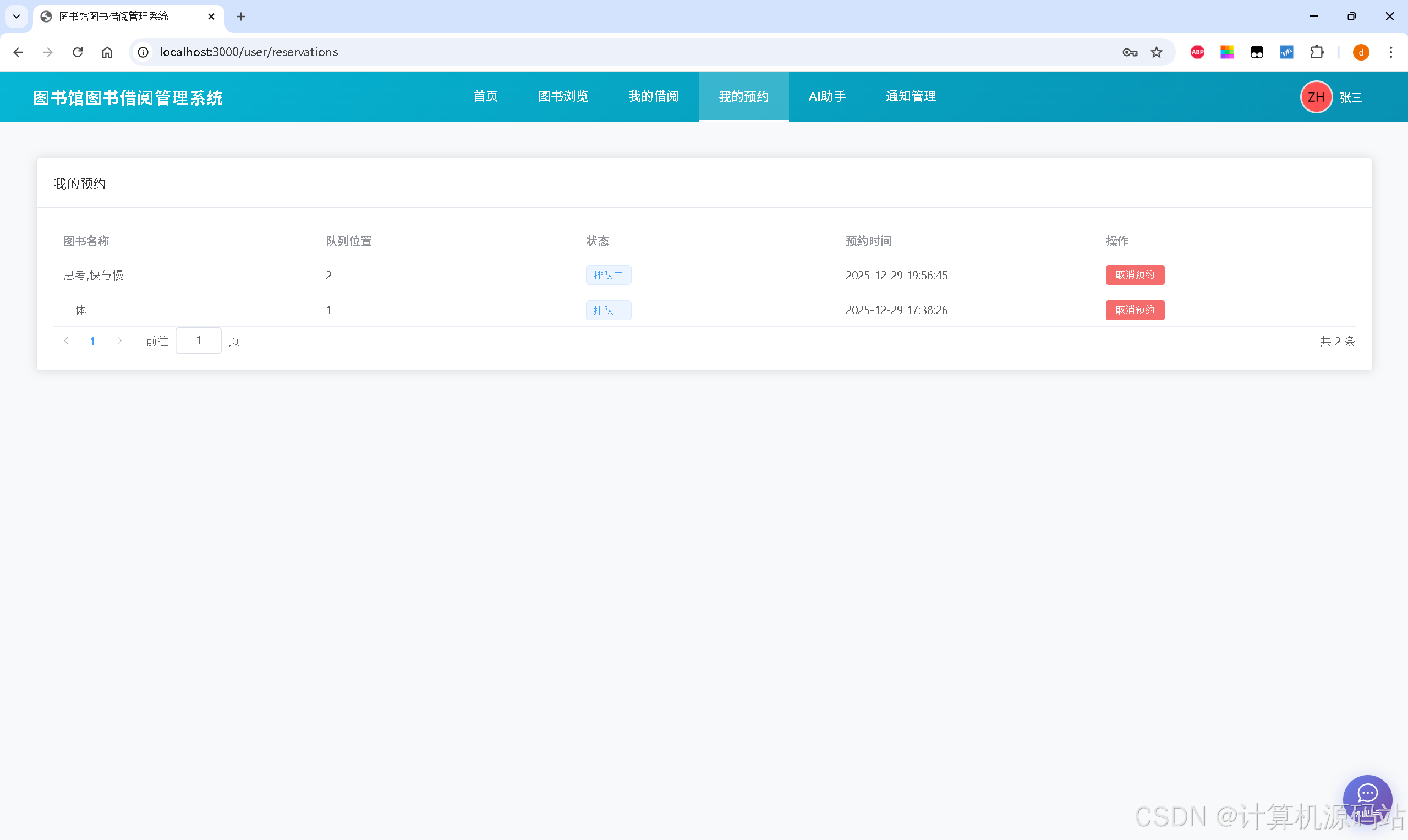View site information icon beside URL
The image size is (1408, 840).
click(143, 52)
